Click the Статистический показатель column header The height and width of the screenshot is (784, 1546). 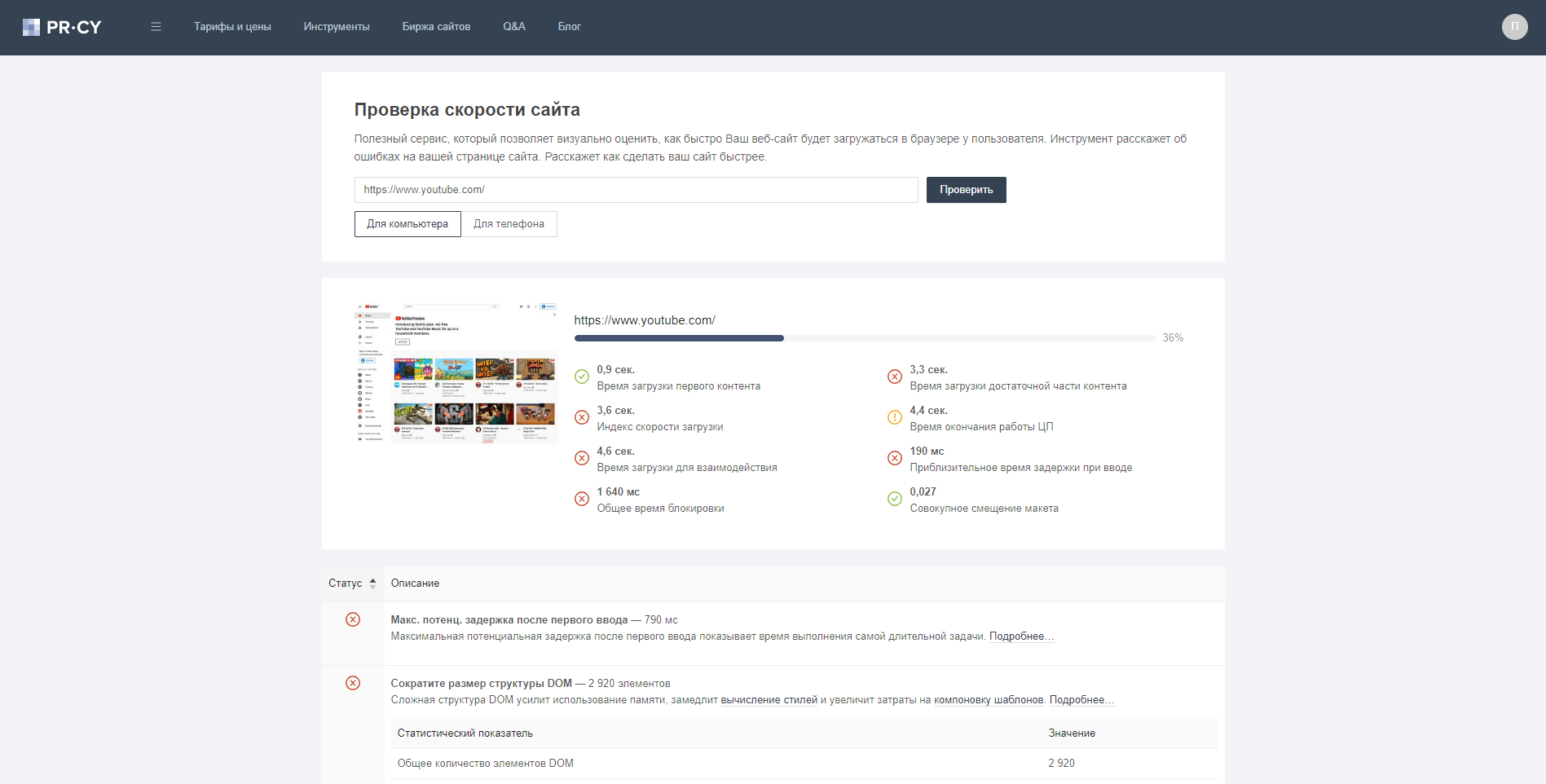pos(465,733)
